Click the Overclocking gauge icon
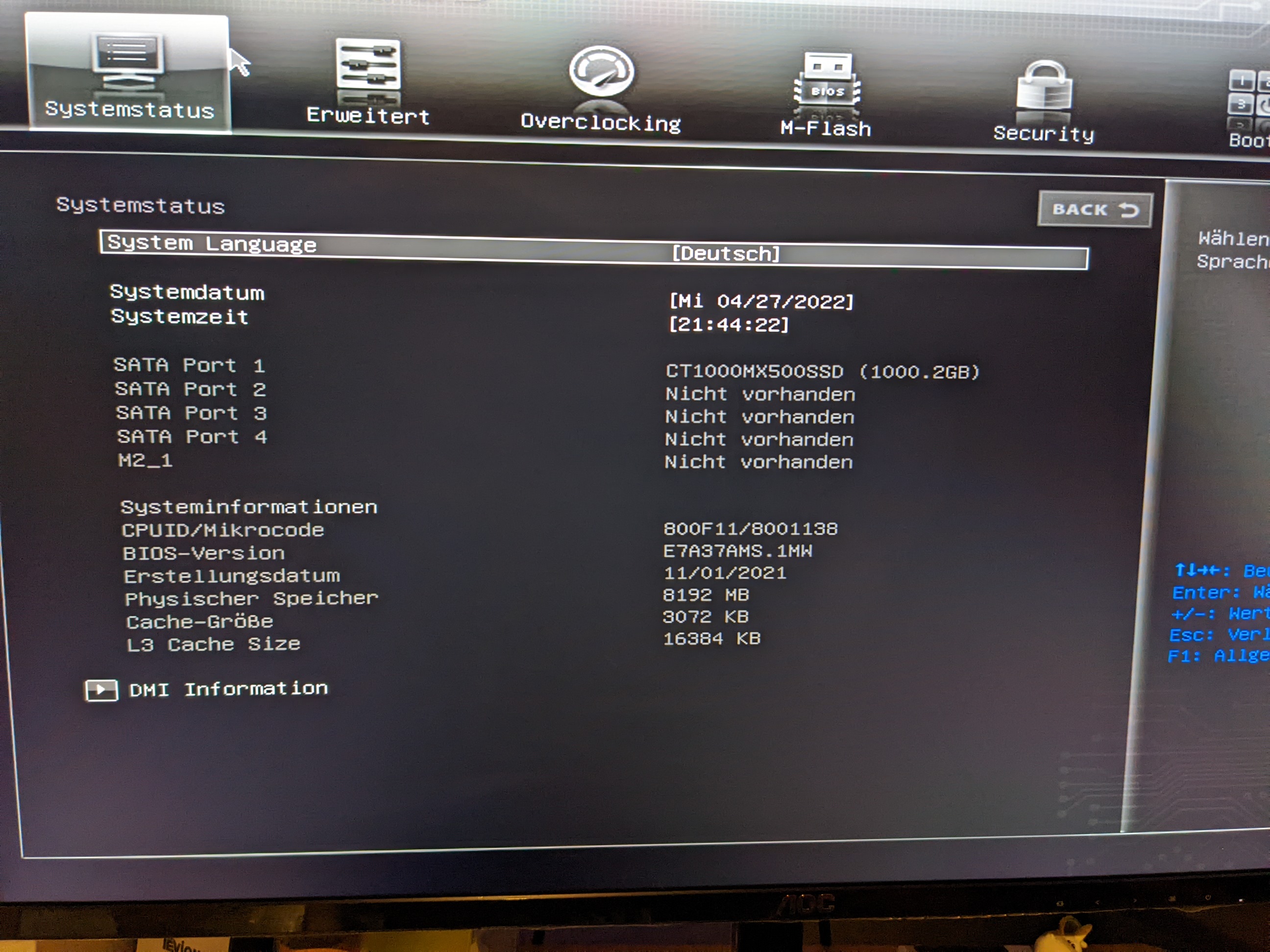 click(601, 71)
